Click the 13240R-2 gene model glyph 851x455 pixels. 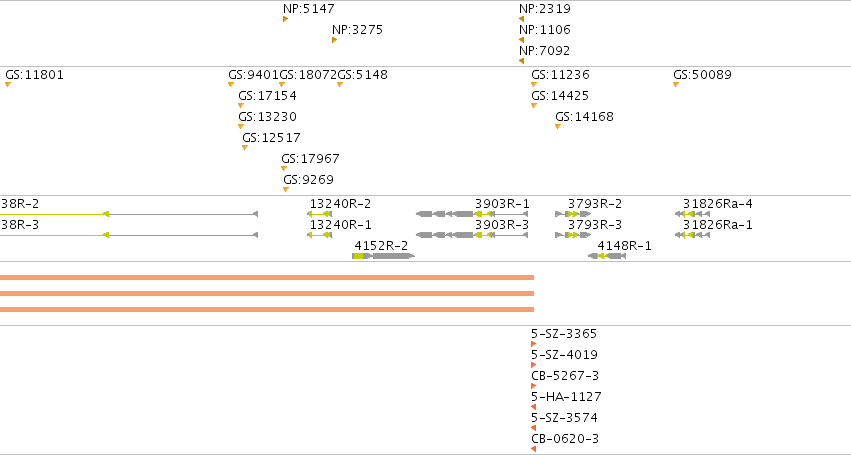click(x=320, y=214)
